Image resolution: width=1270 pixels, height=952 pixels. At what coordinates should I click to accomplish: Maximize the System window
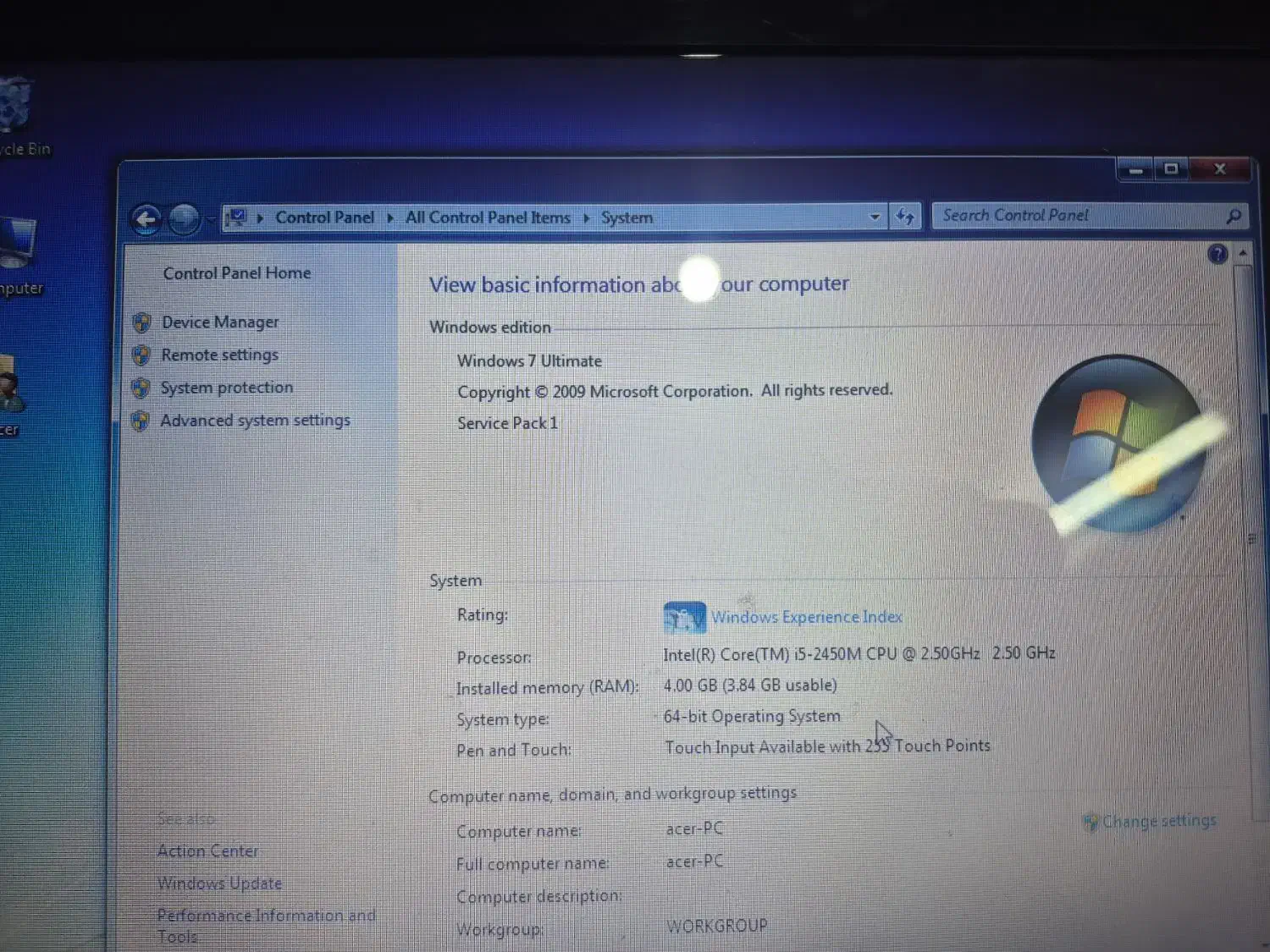(1171, 169)
